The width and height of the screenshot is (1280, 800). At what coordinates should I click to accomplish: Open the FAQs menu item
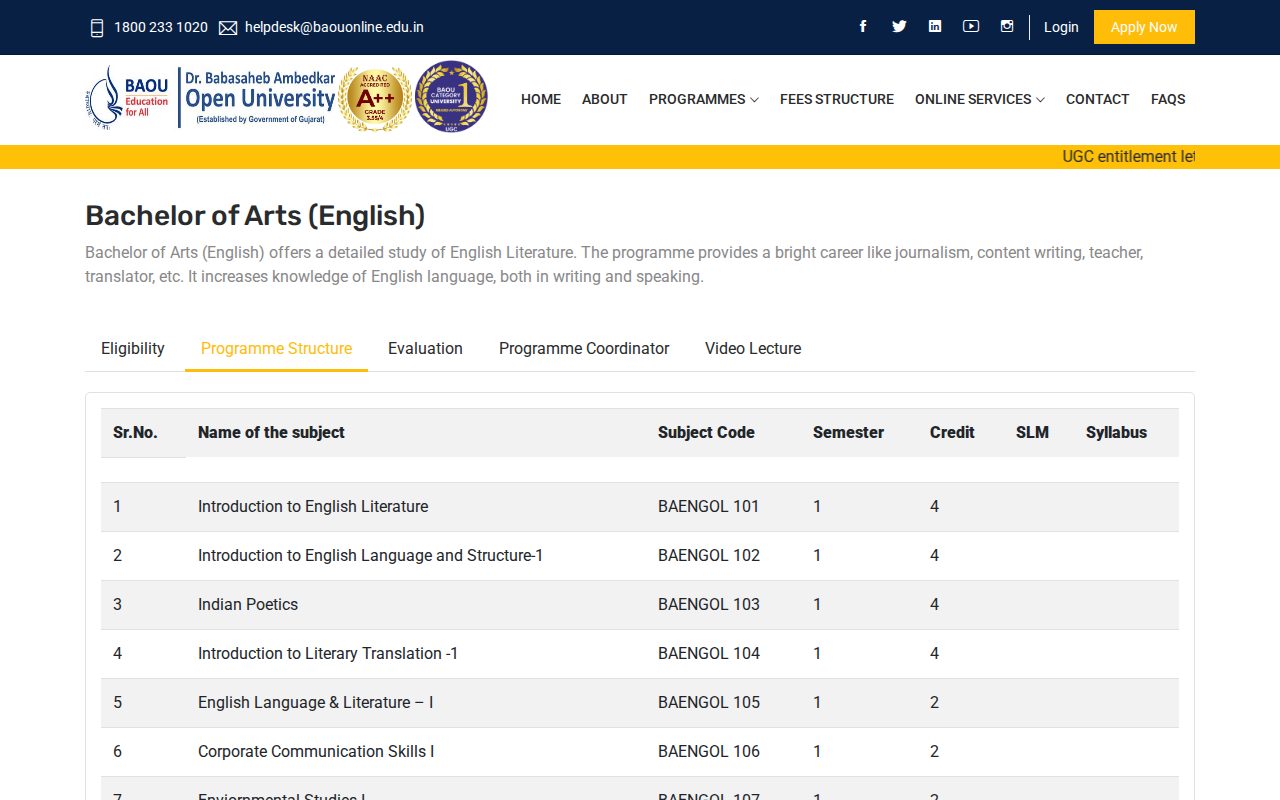point(1168,99)
